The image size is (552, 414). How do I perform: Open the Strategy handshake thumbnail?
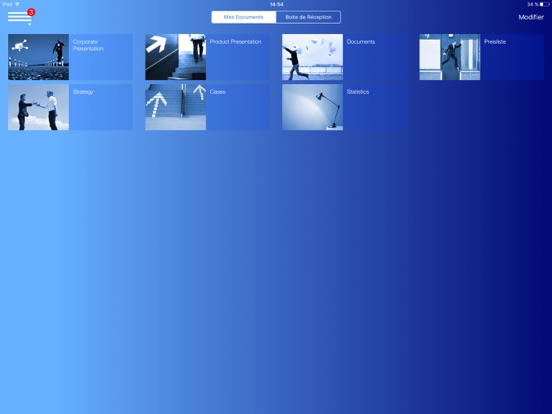[38, 107]
